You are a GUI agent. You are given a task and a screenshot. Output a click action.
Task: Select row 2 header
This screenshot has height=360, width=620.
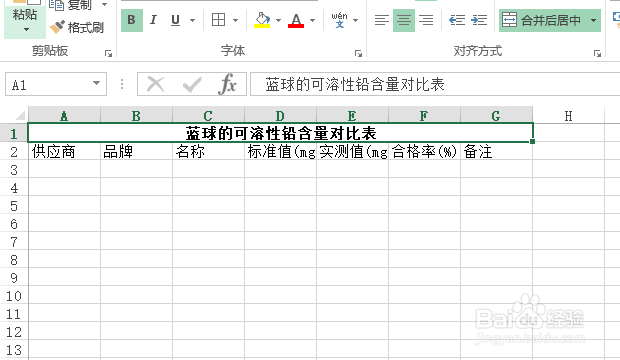pyautogui.click(x=14, y=152)
